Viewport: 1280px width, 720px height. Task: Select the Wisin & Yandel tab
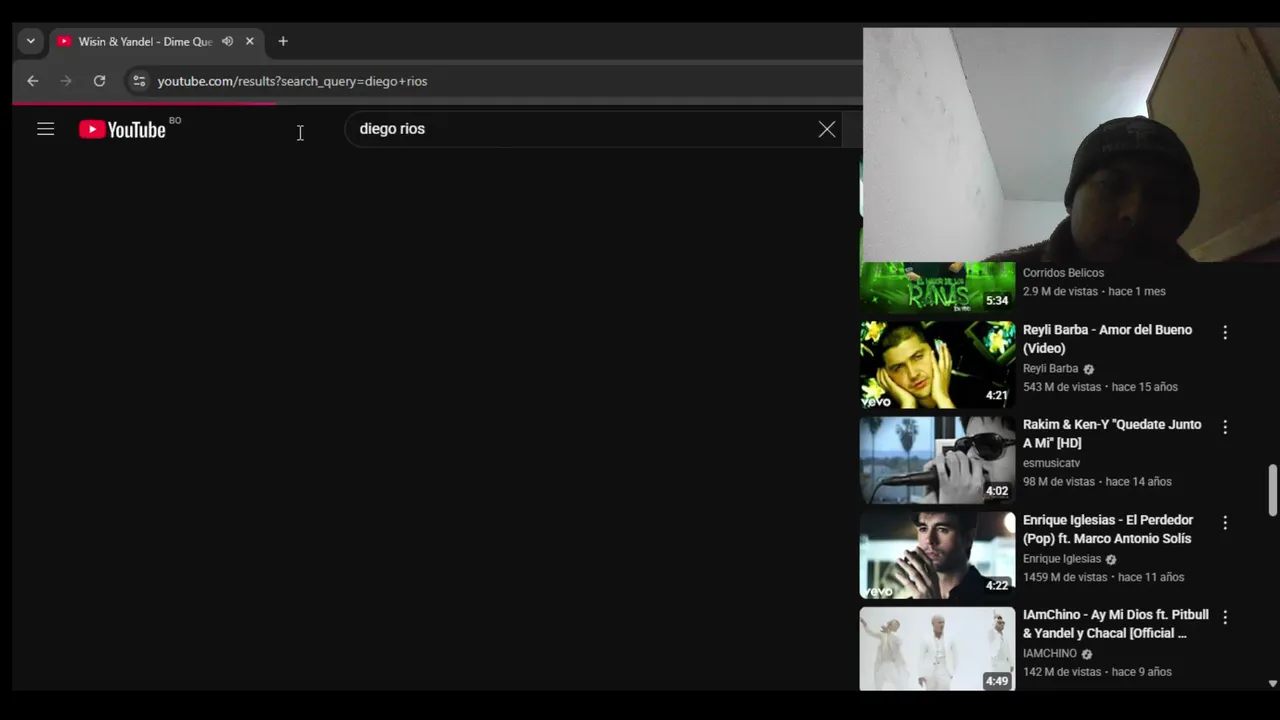coord(157,41)
